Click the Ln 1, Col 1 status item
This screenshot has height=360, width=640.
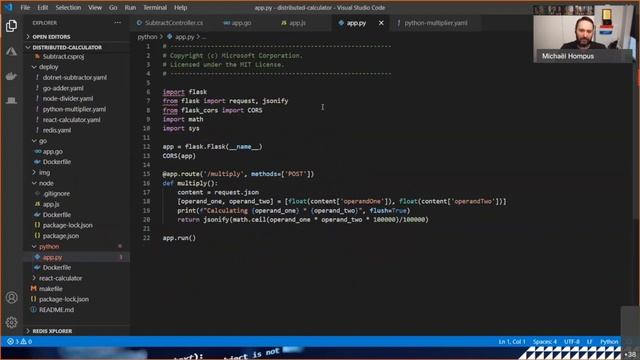point(512,341)
